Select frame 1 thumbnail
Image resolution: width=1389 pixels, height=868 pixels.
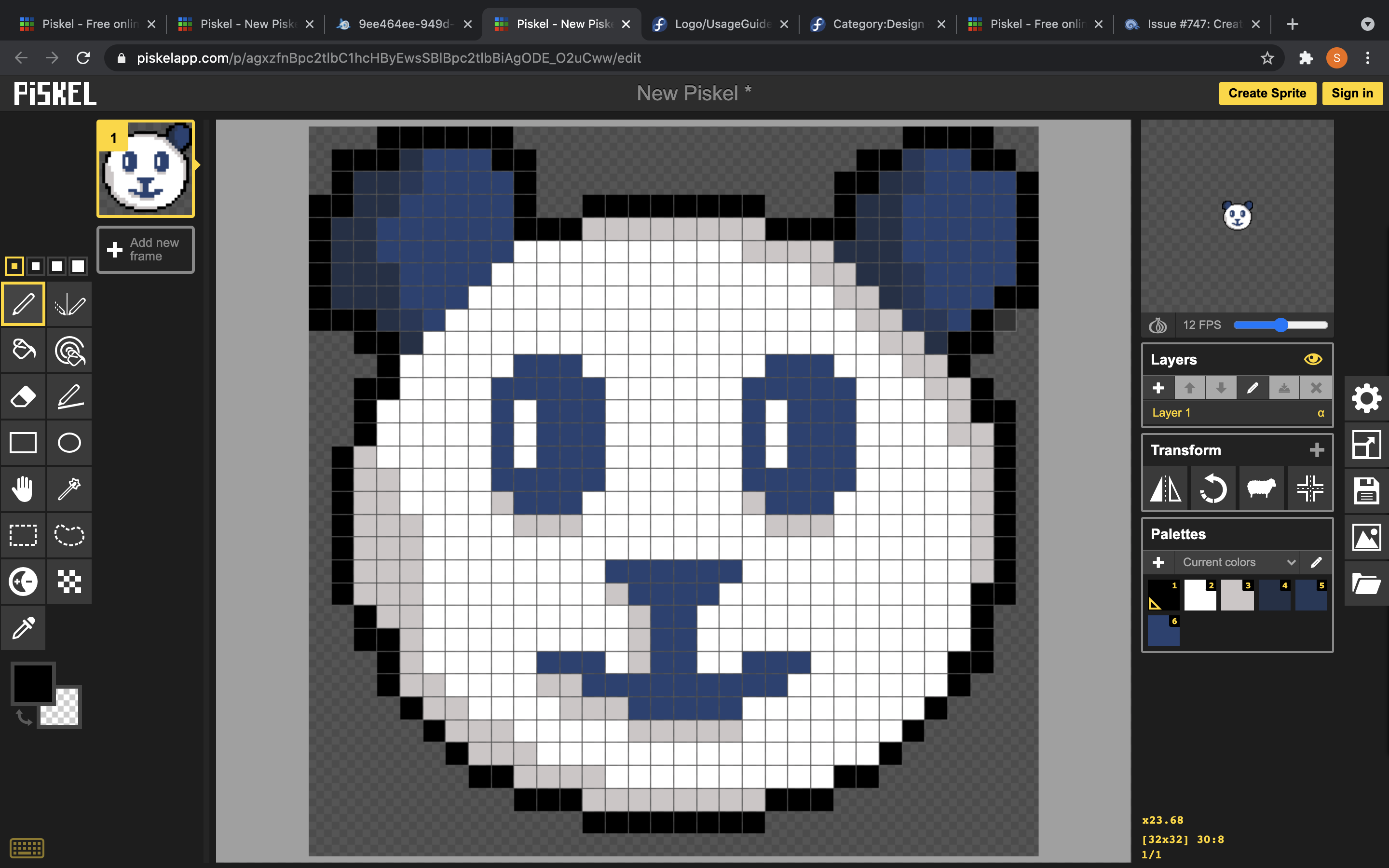click(146, 169)
